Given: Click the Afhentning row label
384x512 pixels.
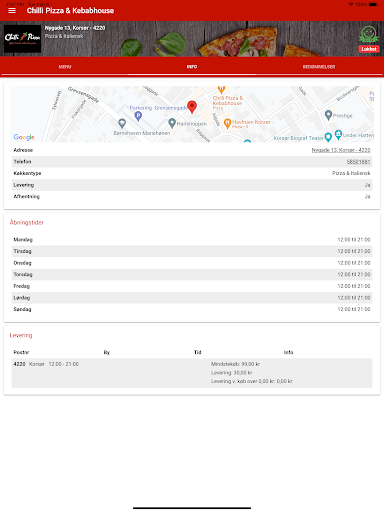Looking at the screenshot, I should coord(26,197).
